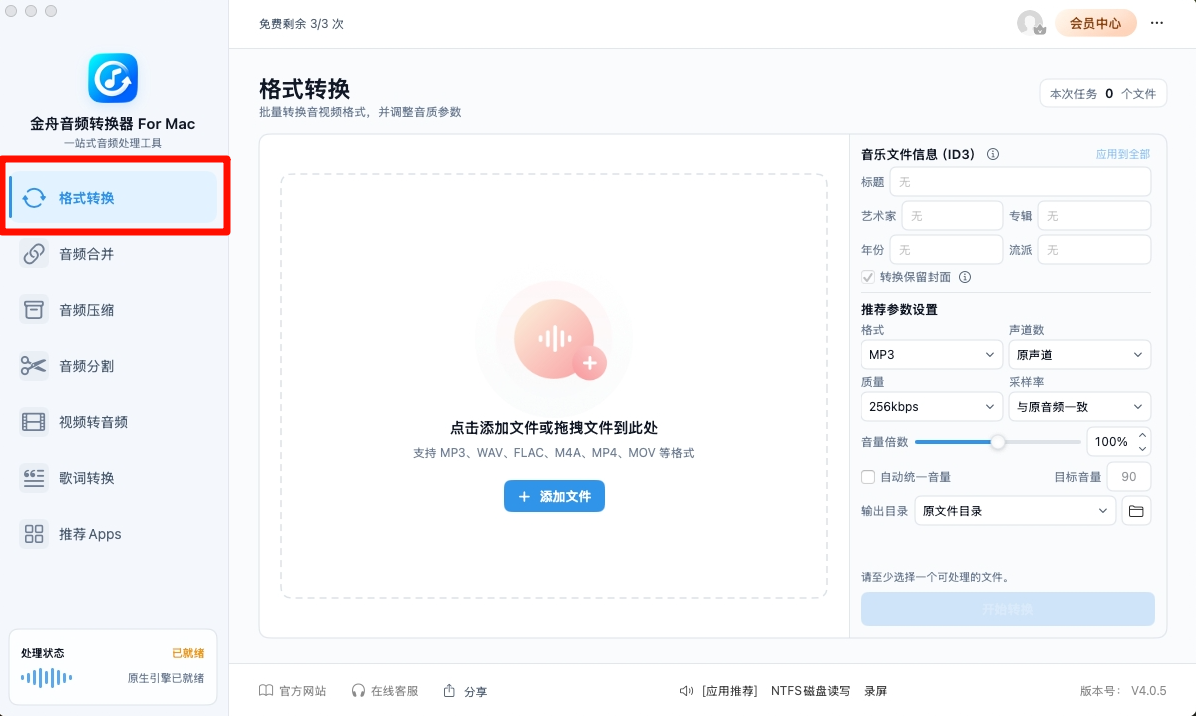
Task: Click the 应用到全部 link
Action: click(x=1123, y=154)
